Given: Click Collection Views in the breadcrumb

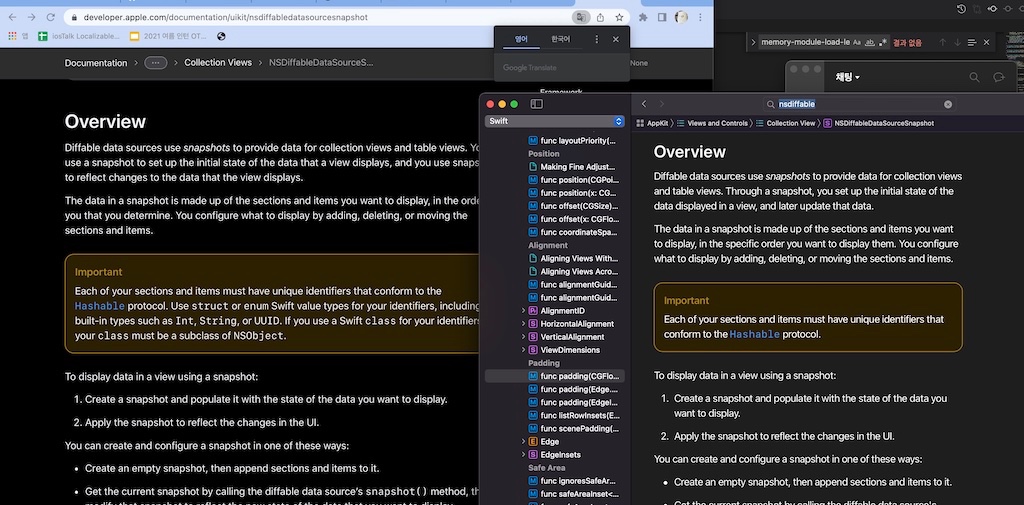Looking at the screenshot, I should 218,63.
